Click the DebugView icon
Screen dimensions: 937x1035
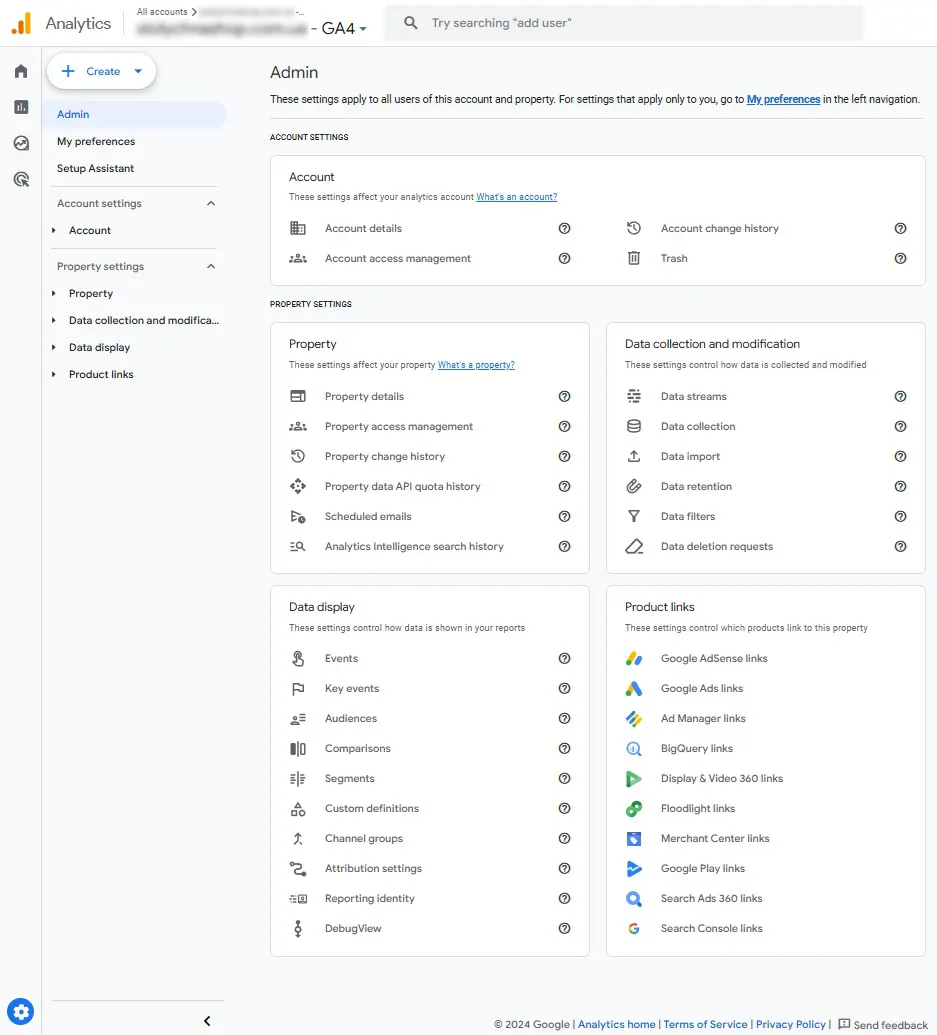coord(298,929)
